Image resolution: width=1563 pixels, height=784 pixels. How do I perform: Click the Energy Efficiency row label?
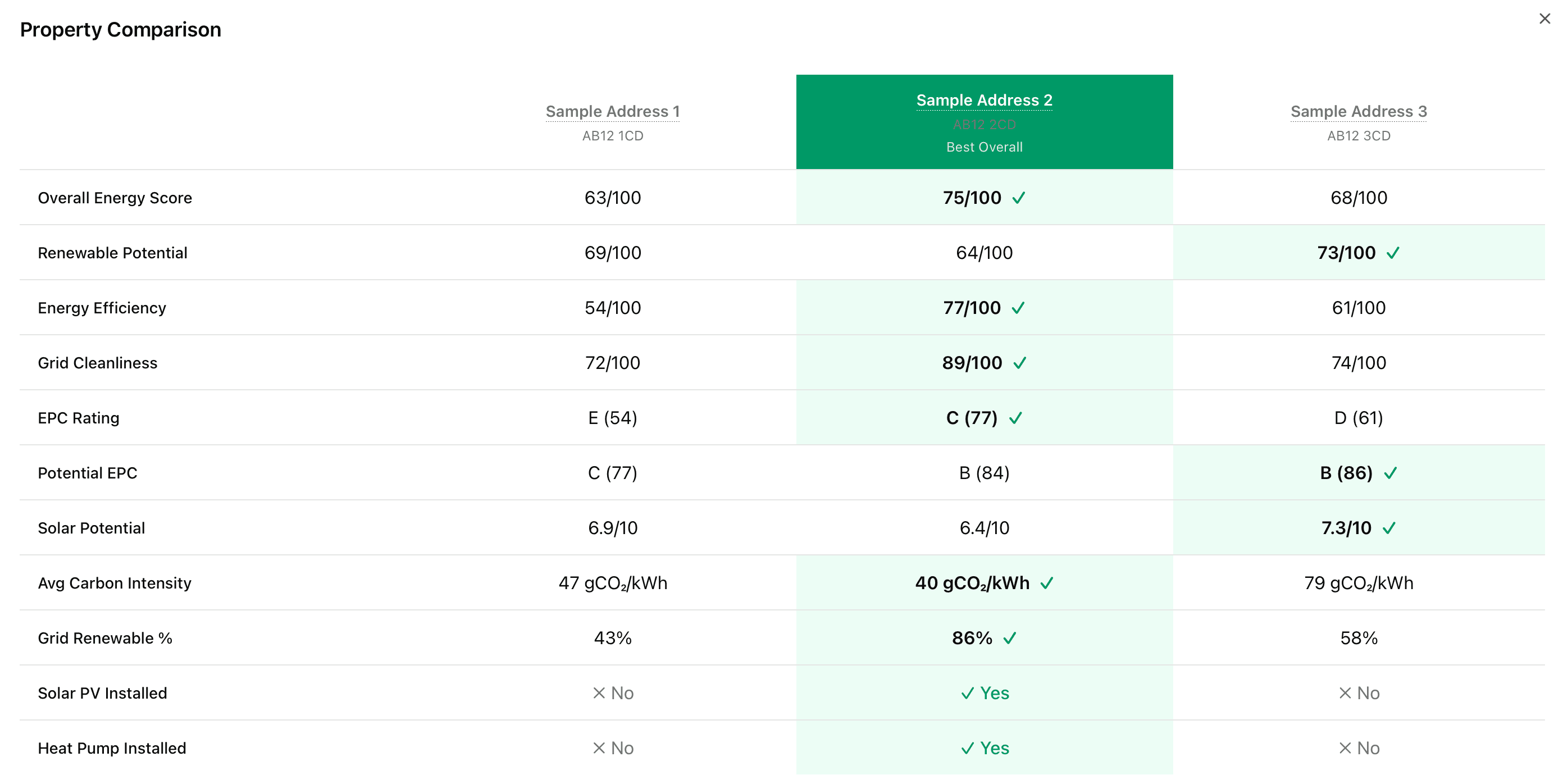point(101,308)
